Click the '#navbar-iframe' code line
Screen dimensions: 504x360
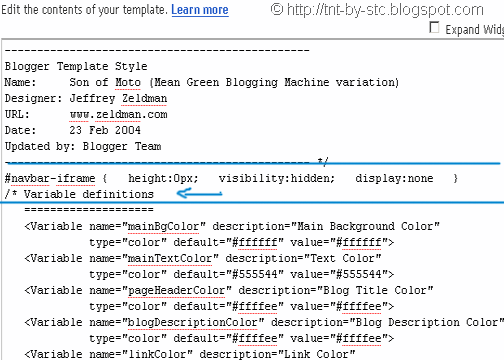(x=231, y=178)
